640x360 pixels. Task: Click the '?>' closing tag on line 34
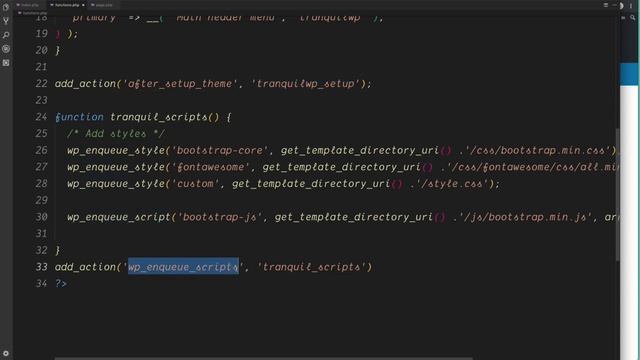click(61, 284)
